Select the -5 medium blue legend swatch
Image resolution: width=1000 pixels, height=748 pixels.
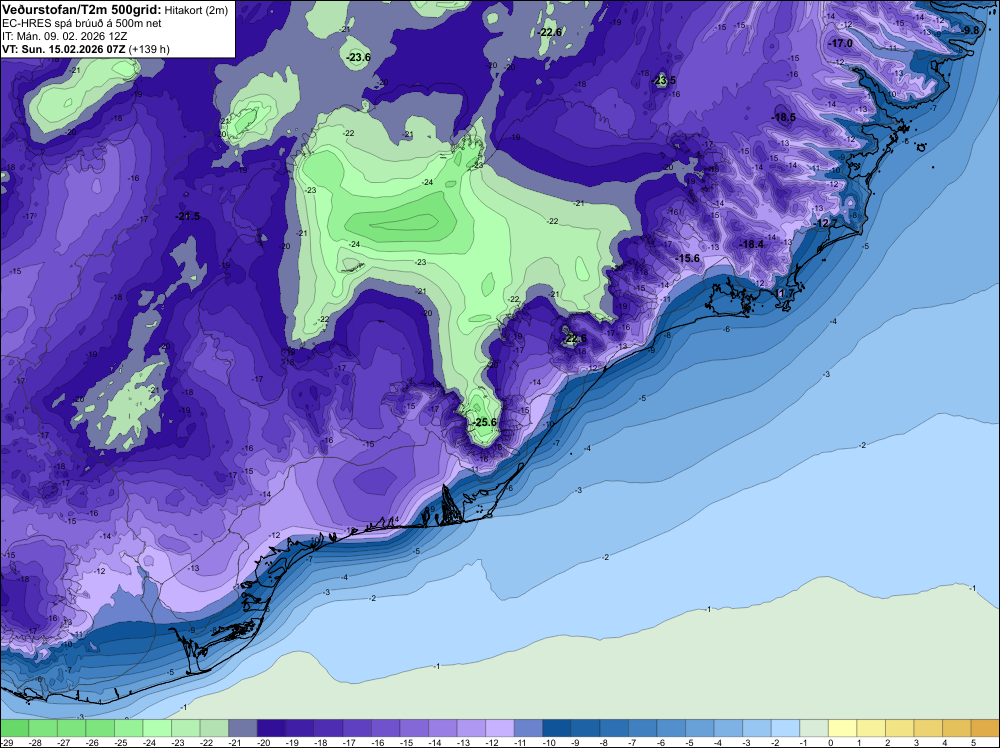[700, 728]
